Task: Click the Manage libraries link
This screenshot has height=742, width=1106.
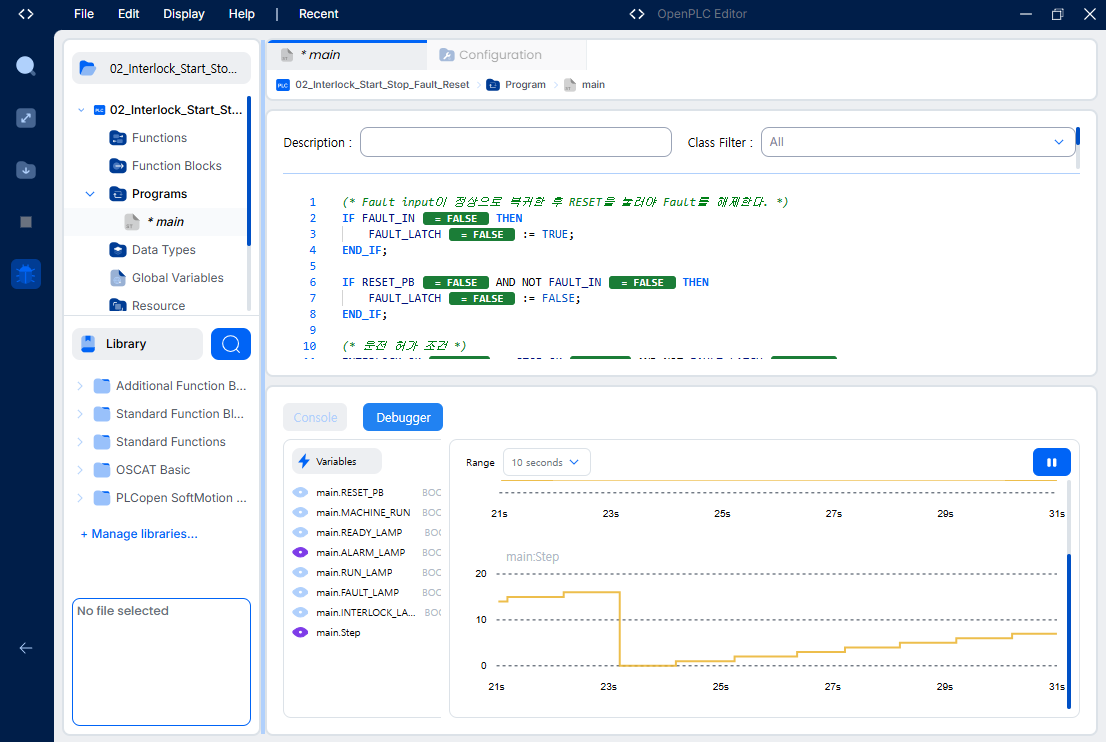Action: (139, 534)
